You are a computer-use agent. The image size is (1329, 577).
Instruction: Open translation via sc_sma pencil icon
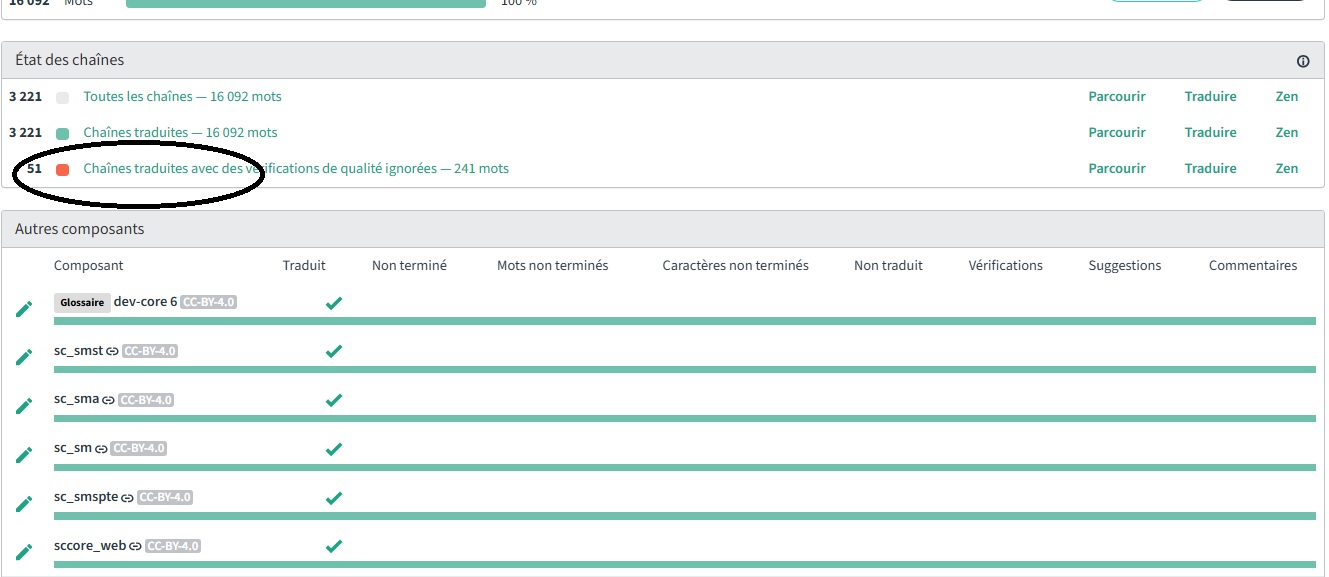tap(24, 406)
